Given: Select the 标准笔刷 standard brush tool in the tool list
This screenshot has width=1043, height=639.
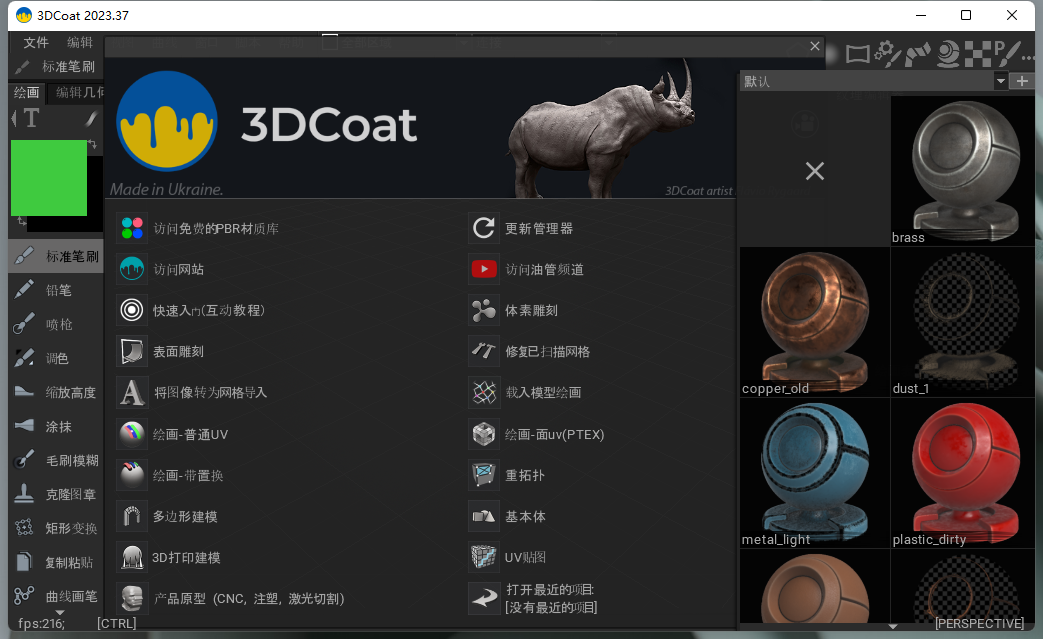Looking at the screenshot, I should coord(56,256).
